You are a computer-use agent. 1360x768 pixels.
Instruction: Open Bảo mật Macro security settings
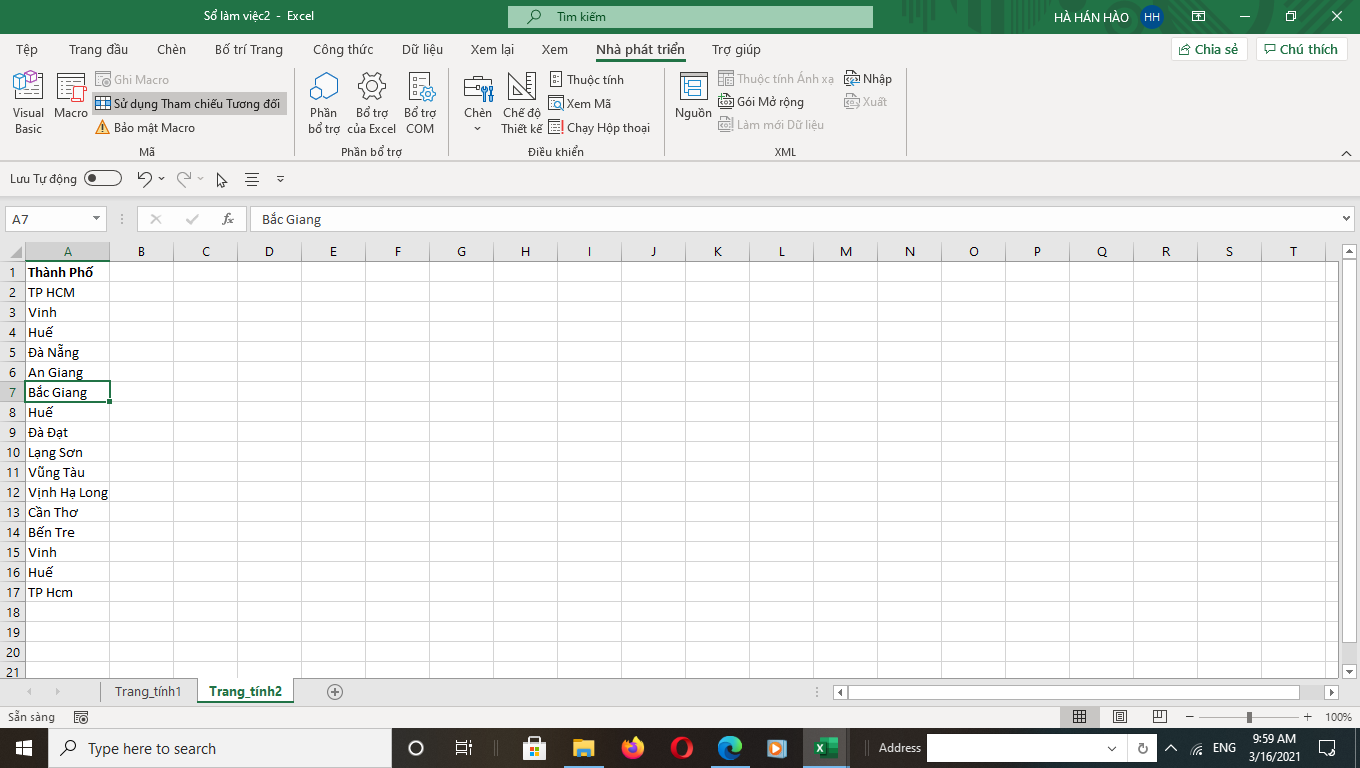pyautogui.click(x=145, y=128)
